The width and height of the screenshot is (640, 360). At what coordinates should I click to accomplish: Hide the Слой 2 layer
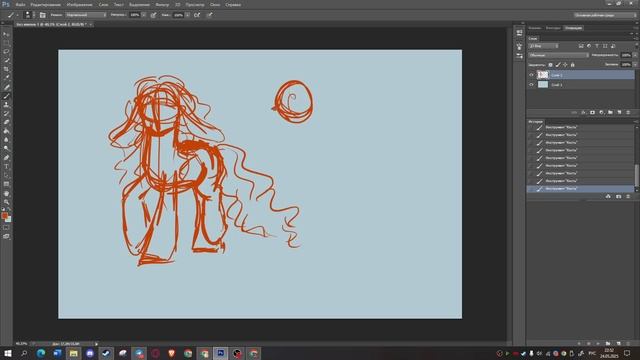tap(531, 75)
